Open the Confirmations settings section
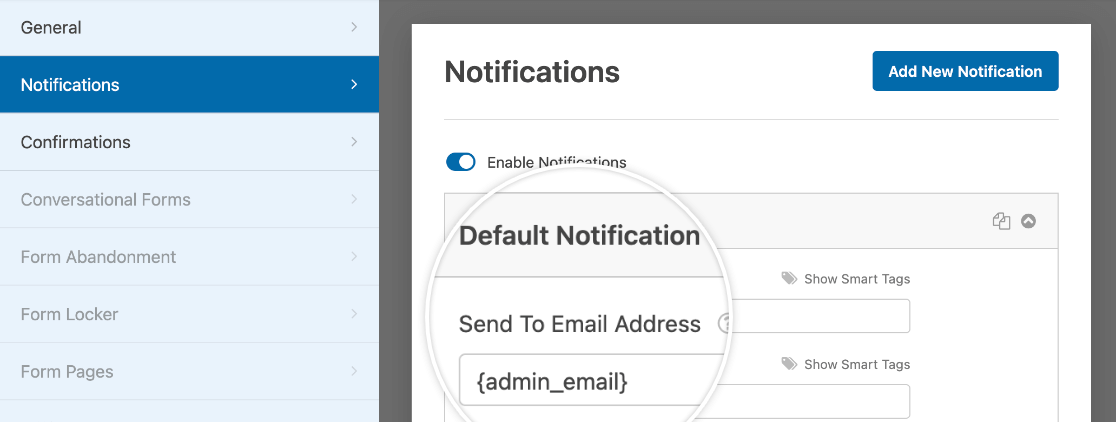 point(189,142)
